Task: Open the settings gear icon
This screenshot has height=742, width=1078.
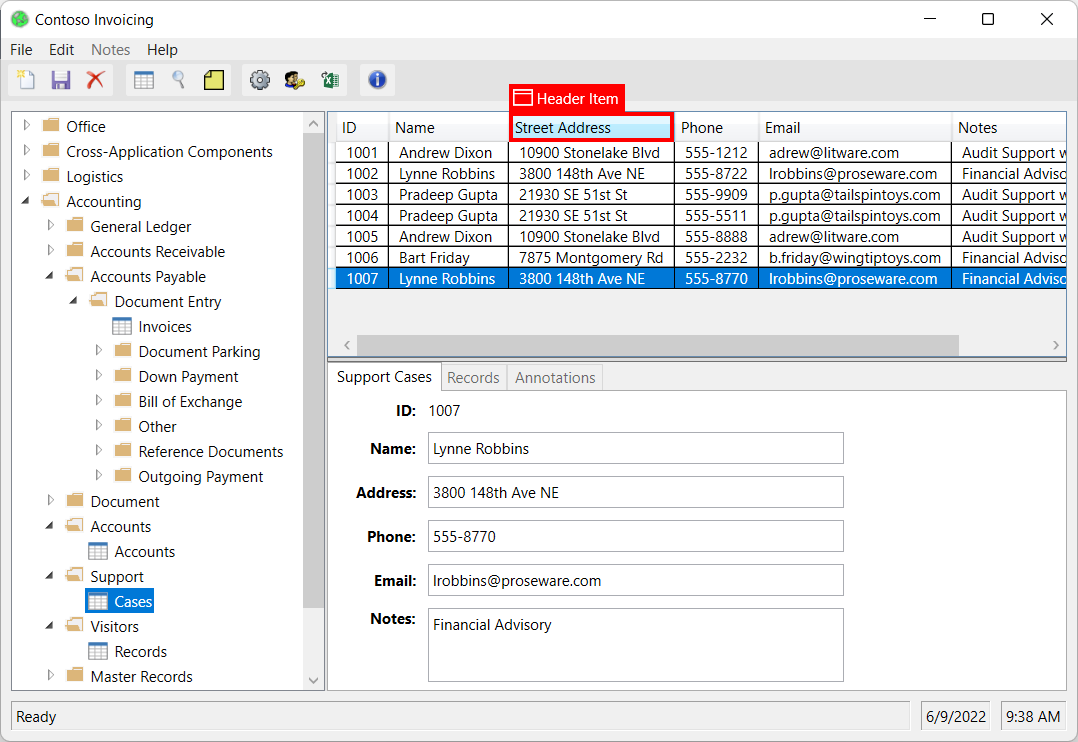Action: click(260, 80)
